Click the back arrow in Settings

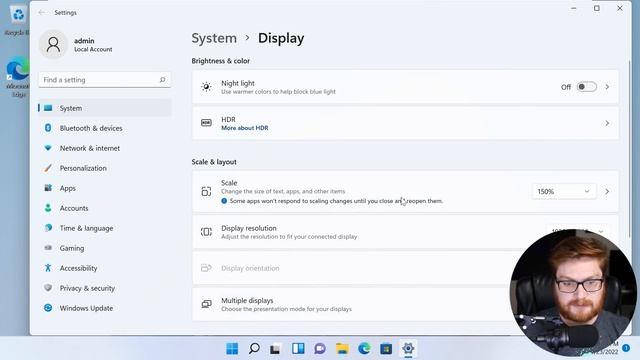point(41,13)
